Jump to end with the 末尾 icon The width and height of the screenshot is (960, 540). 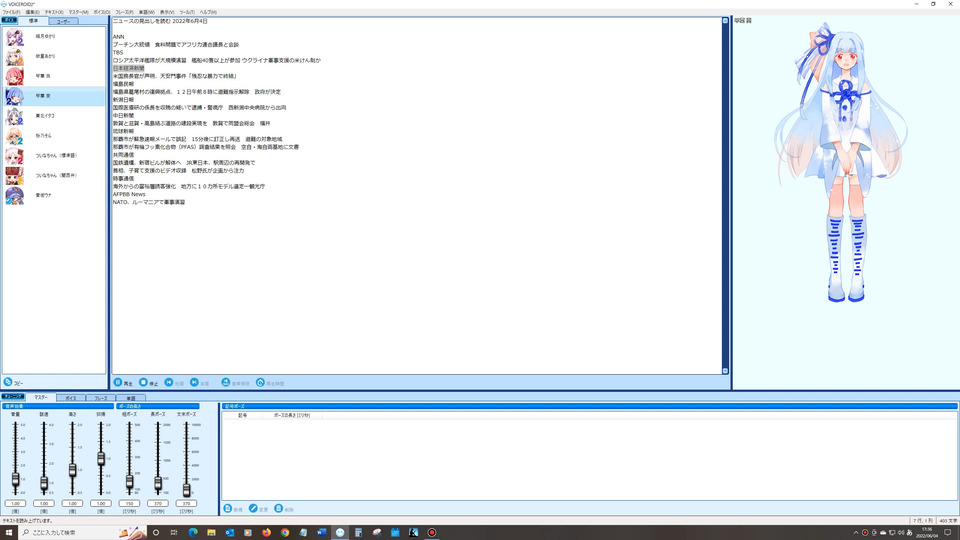coord(194,383)
